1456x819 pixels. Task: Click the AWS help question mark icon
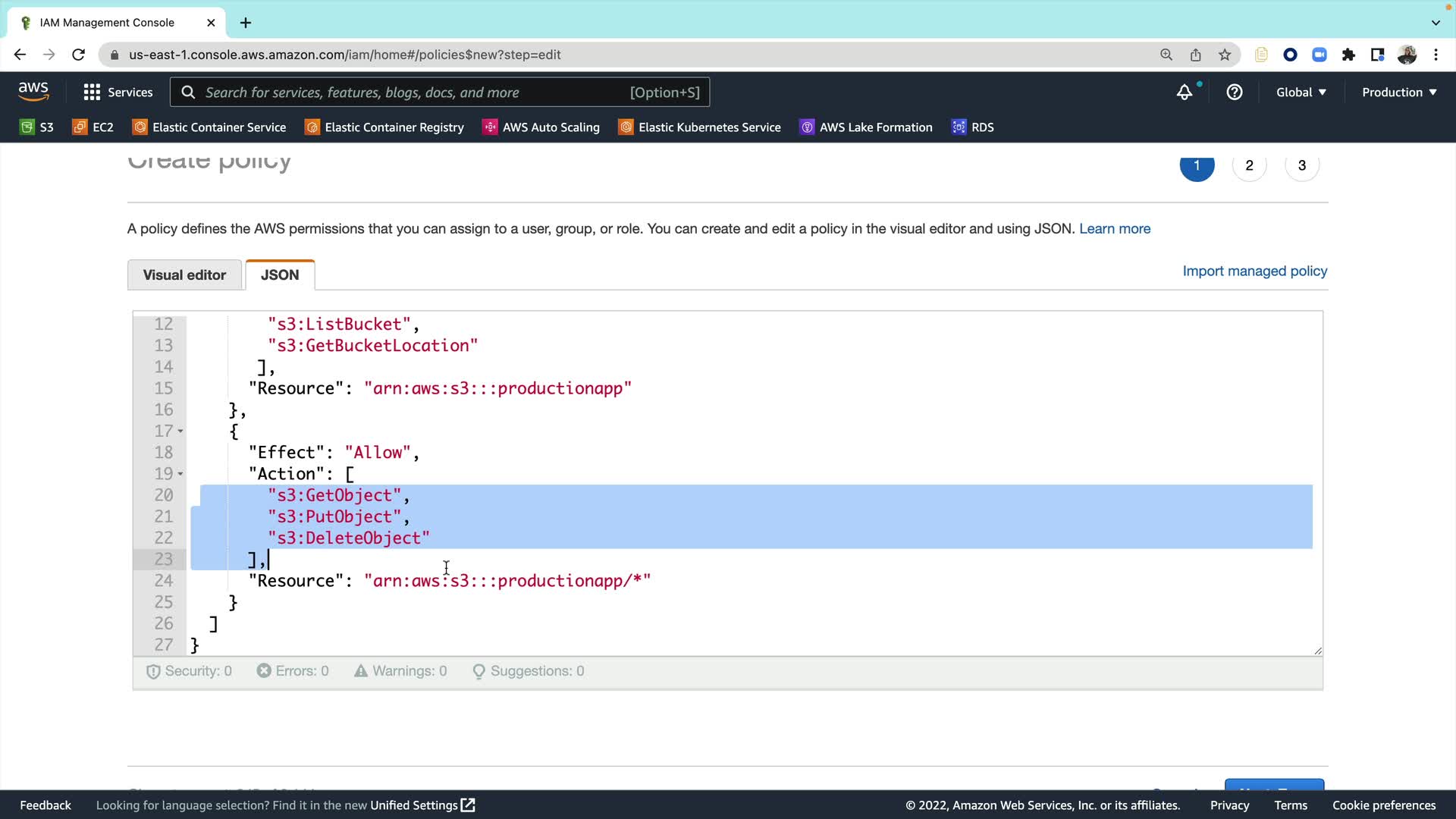coord(1234,93)
